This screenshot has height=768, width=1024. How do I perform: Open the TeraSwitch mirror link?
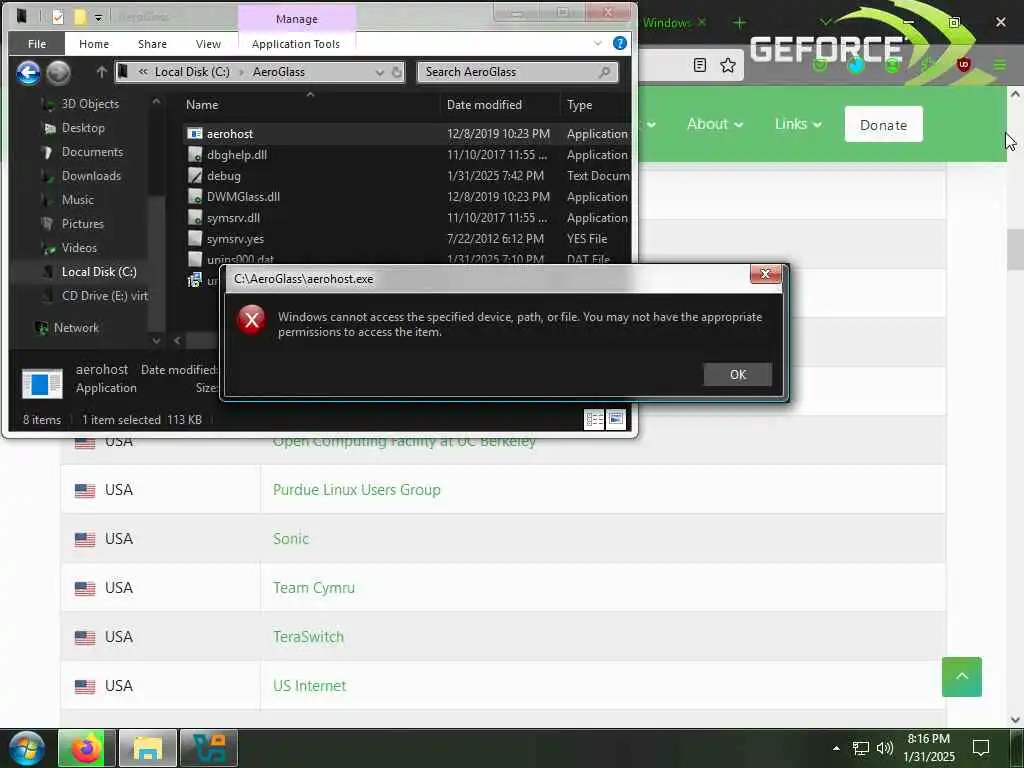pos(308,637)
